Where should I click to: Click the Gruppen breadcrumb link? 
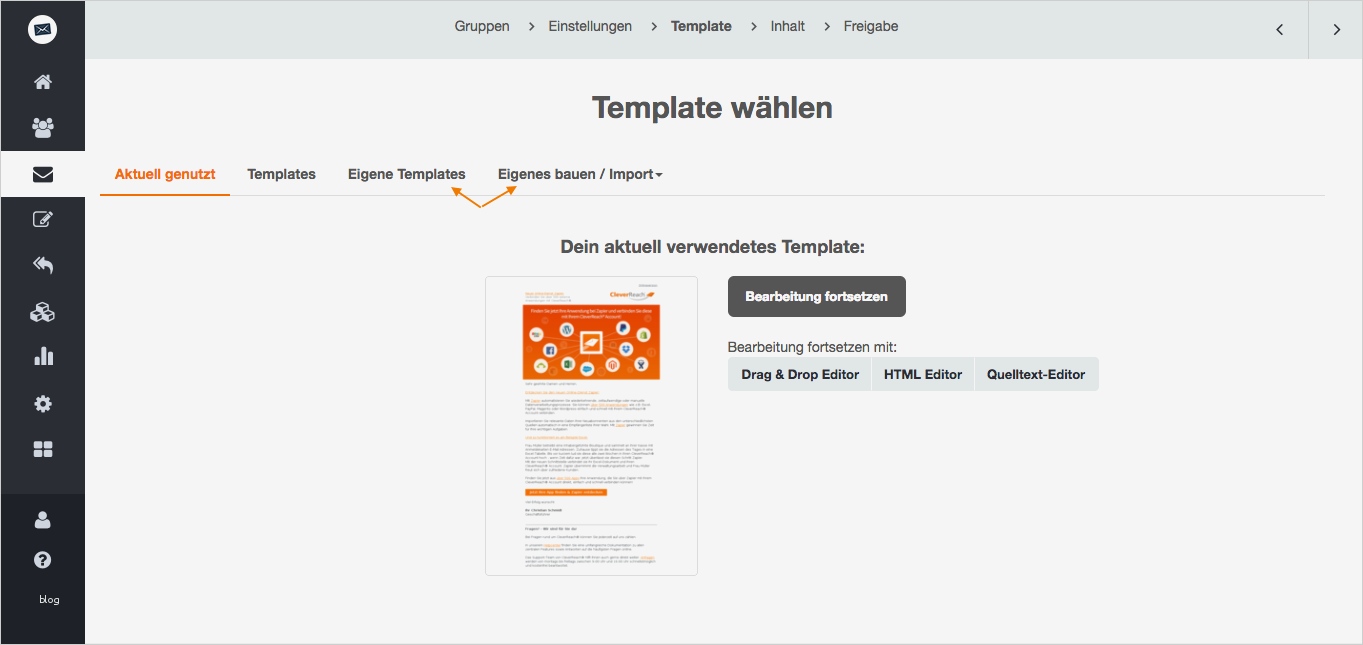coord(482,26)
